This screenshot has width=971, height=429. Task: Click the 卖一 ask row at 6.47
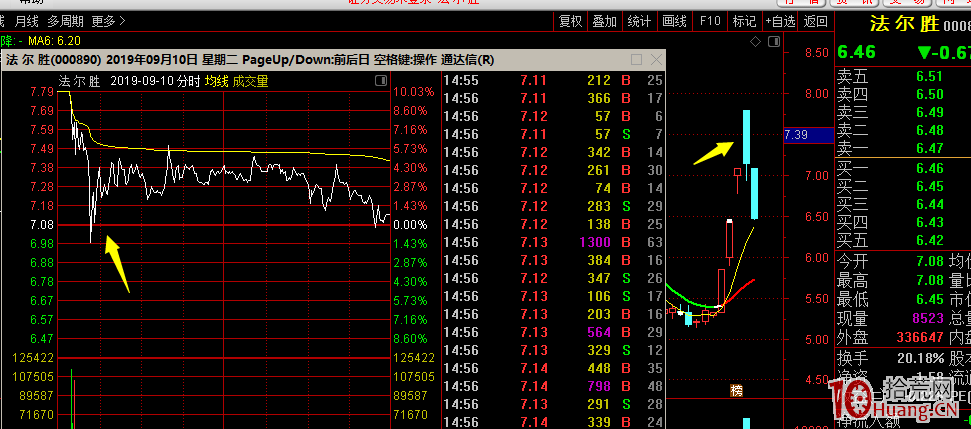tap(904, 149)
